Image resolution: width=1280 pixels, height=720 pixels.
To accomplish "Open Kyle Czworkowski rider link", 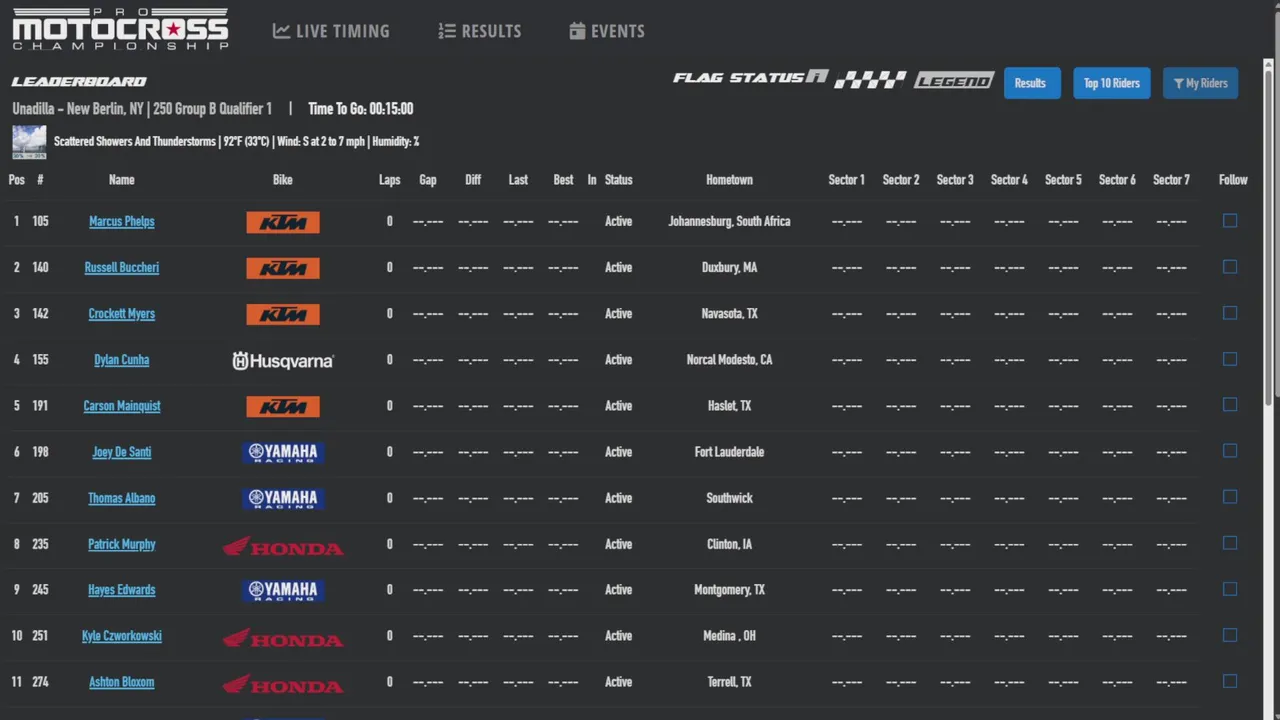I will coord(122,635).
